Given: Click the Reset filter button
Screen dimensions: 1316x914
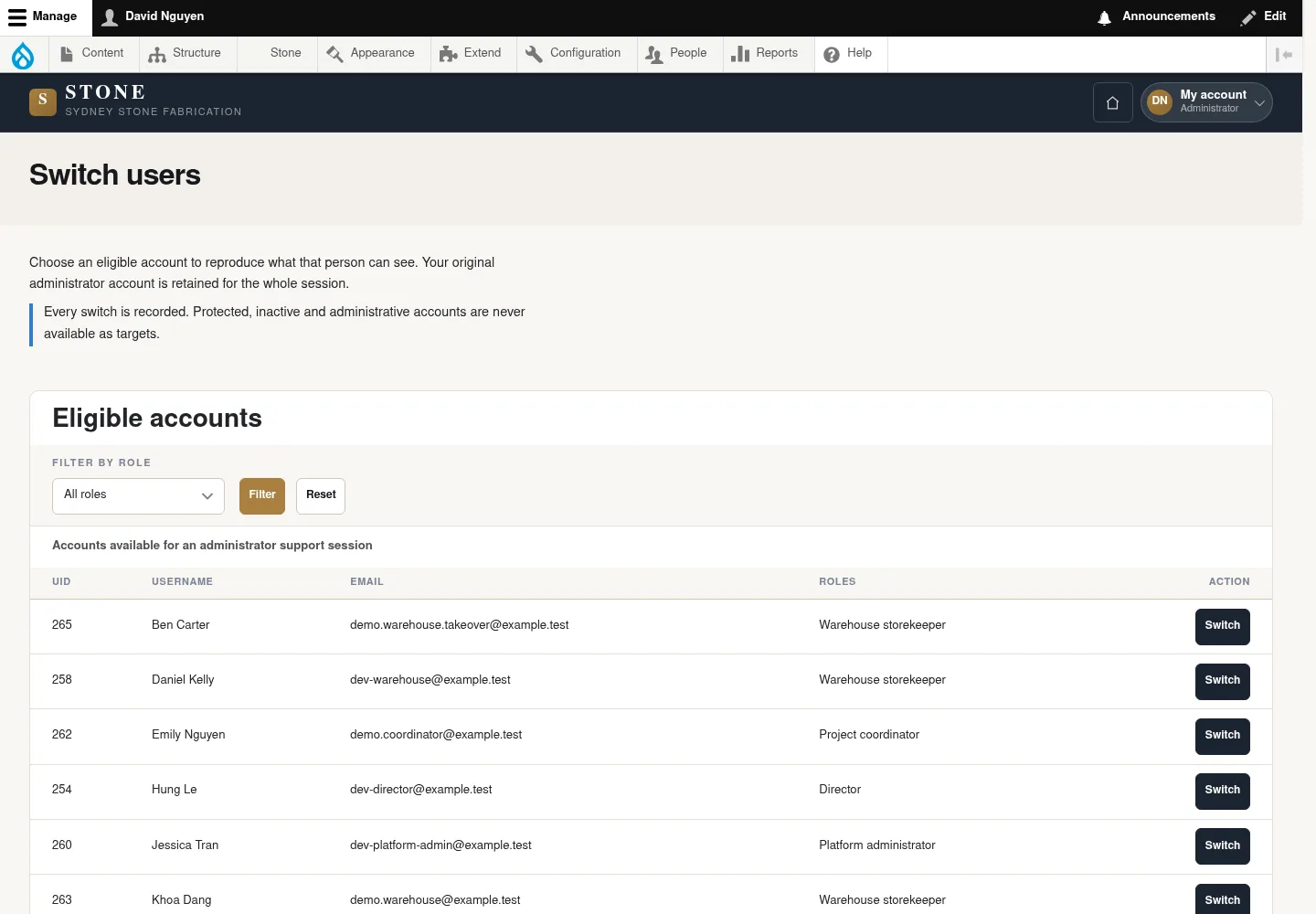Looking at the screenshot, I should tap(321, 496).
